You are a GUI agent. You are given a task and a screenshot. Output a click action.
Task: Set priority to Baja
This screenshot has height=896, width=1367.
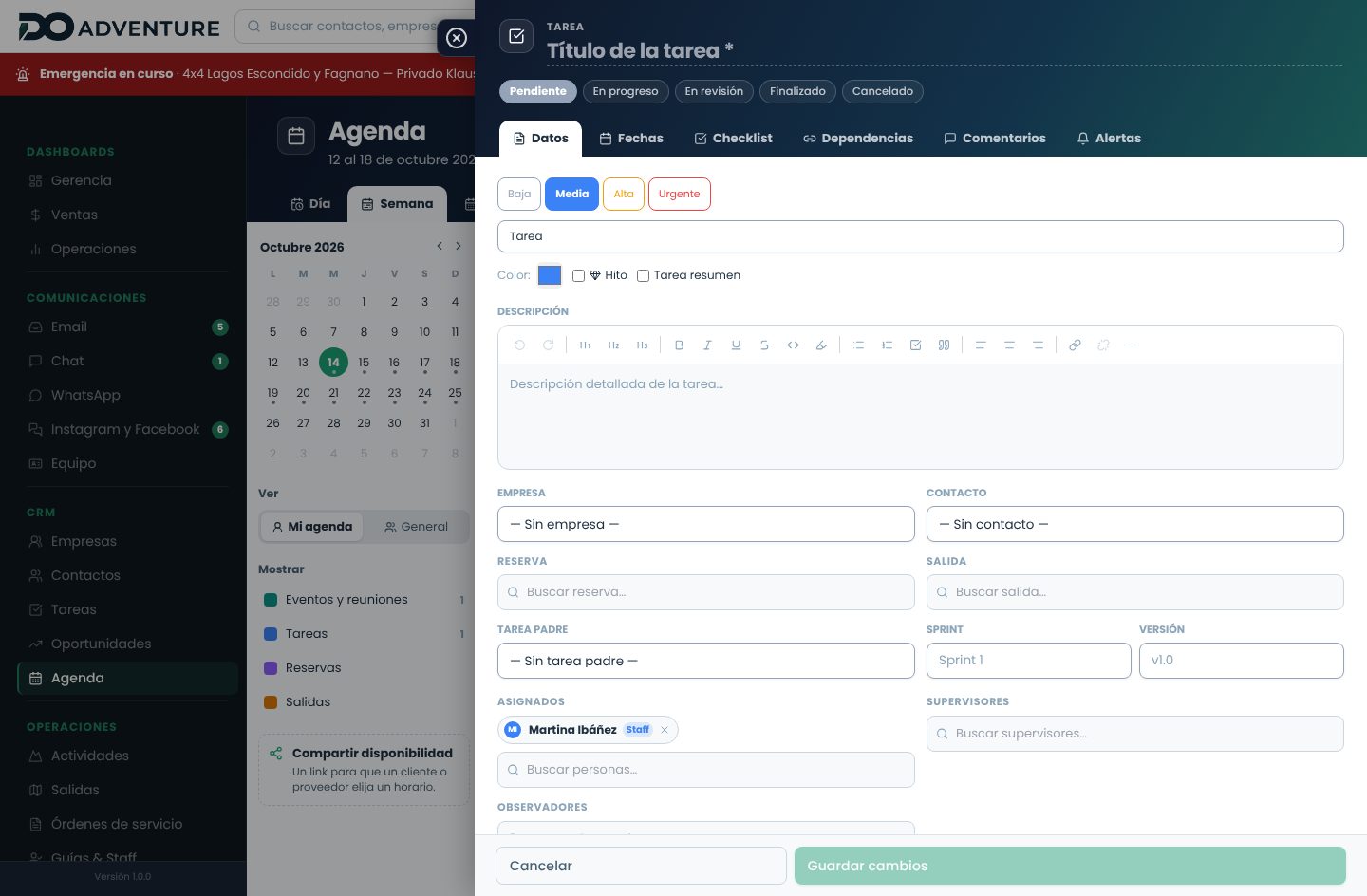pos(519,194)
